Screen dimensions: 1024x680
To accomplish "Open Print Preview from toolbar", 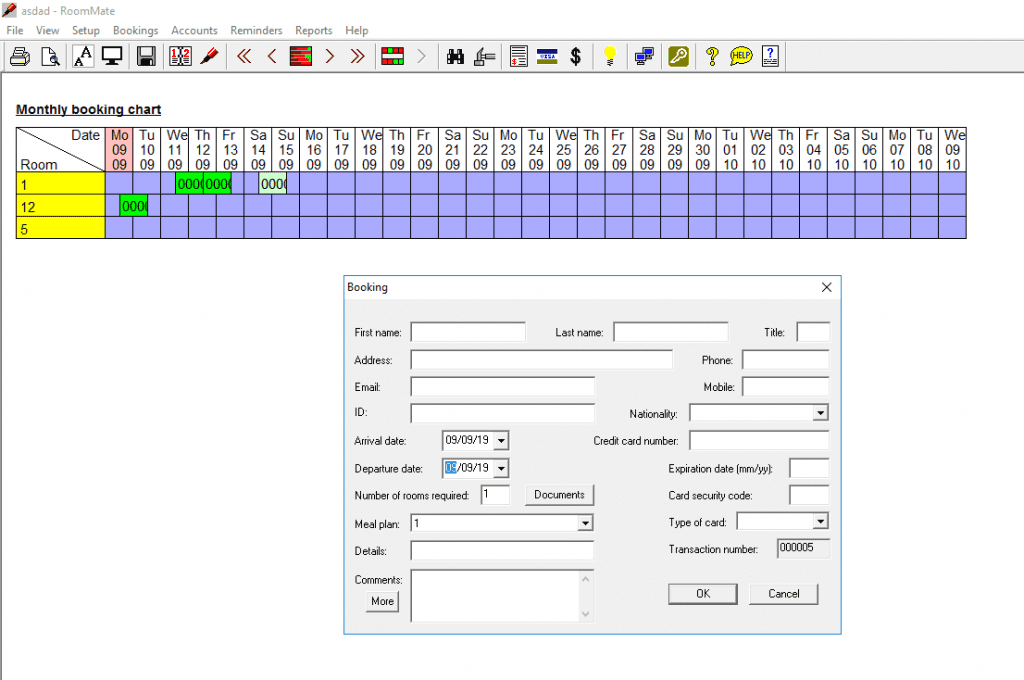I will tap(50, 57).
